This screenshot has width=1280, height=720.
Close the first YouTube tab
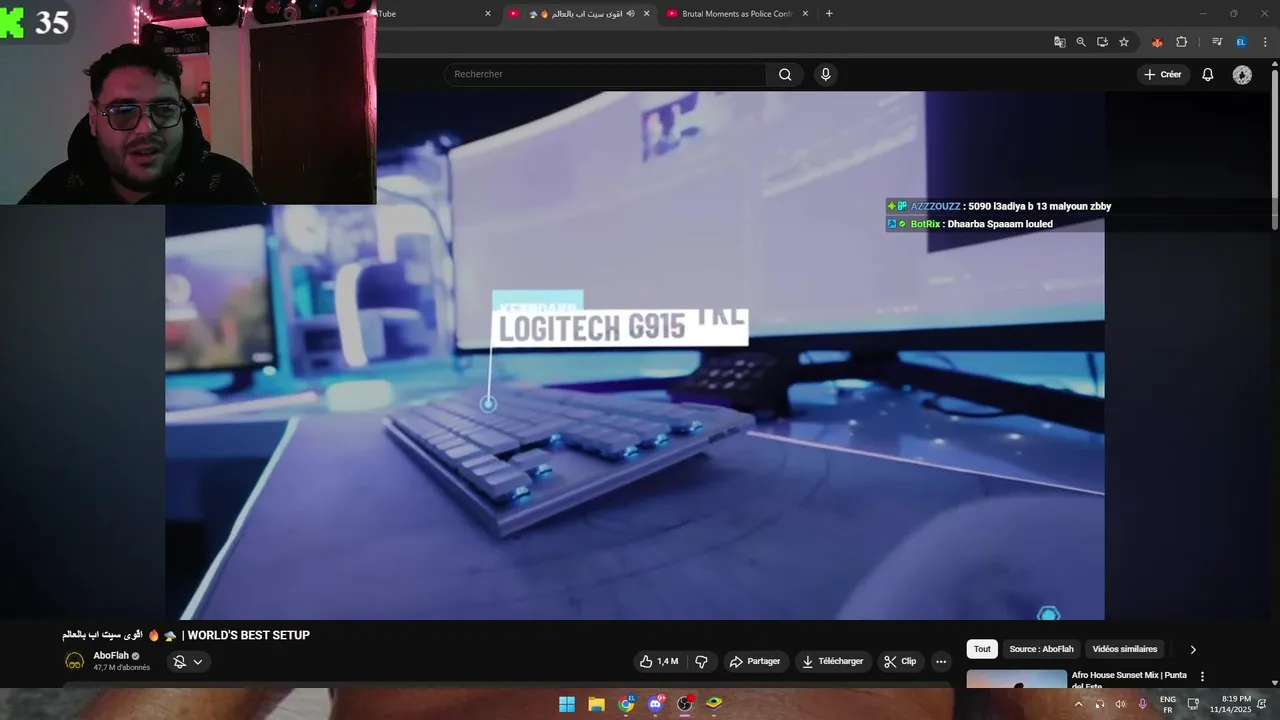(x=488, y=14)
